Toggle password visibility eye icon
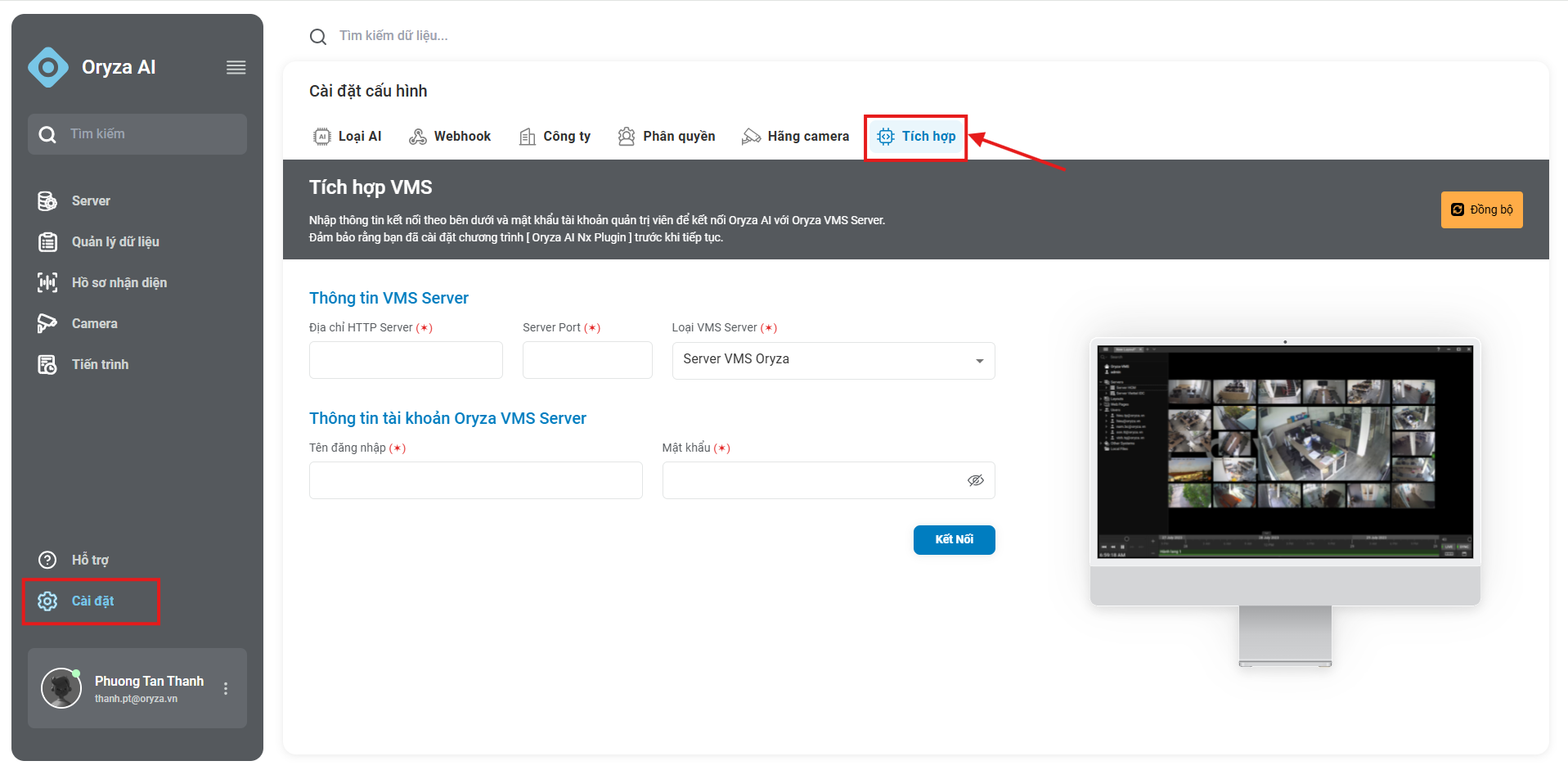The width and height of the screenshot is (1568, 770). 976,480
